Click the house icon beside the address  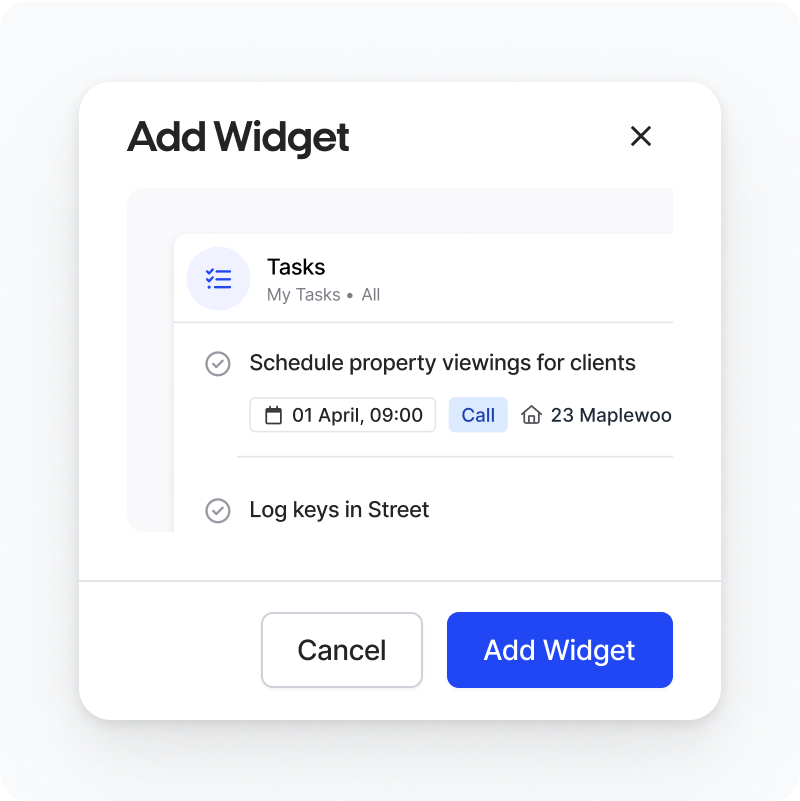[531, 415]
